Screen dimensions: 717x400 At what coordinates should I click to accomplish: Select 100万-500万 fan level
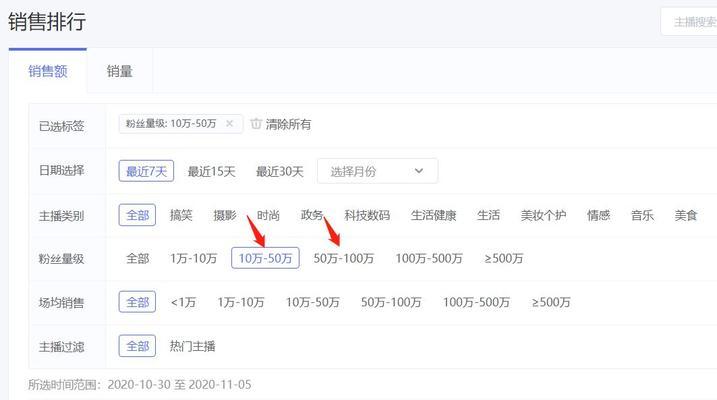[429, 258]
